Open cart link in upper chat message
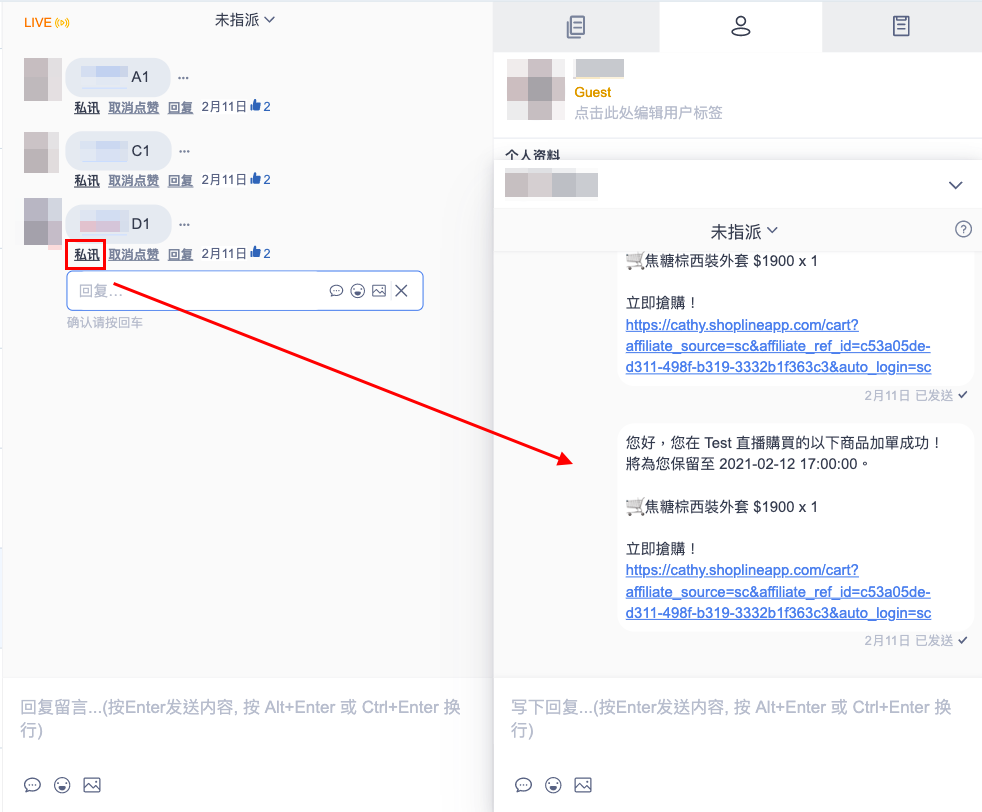982x812 pixels. point(778,346)
